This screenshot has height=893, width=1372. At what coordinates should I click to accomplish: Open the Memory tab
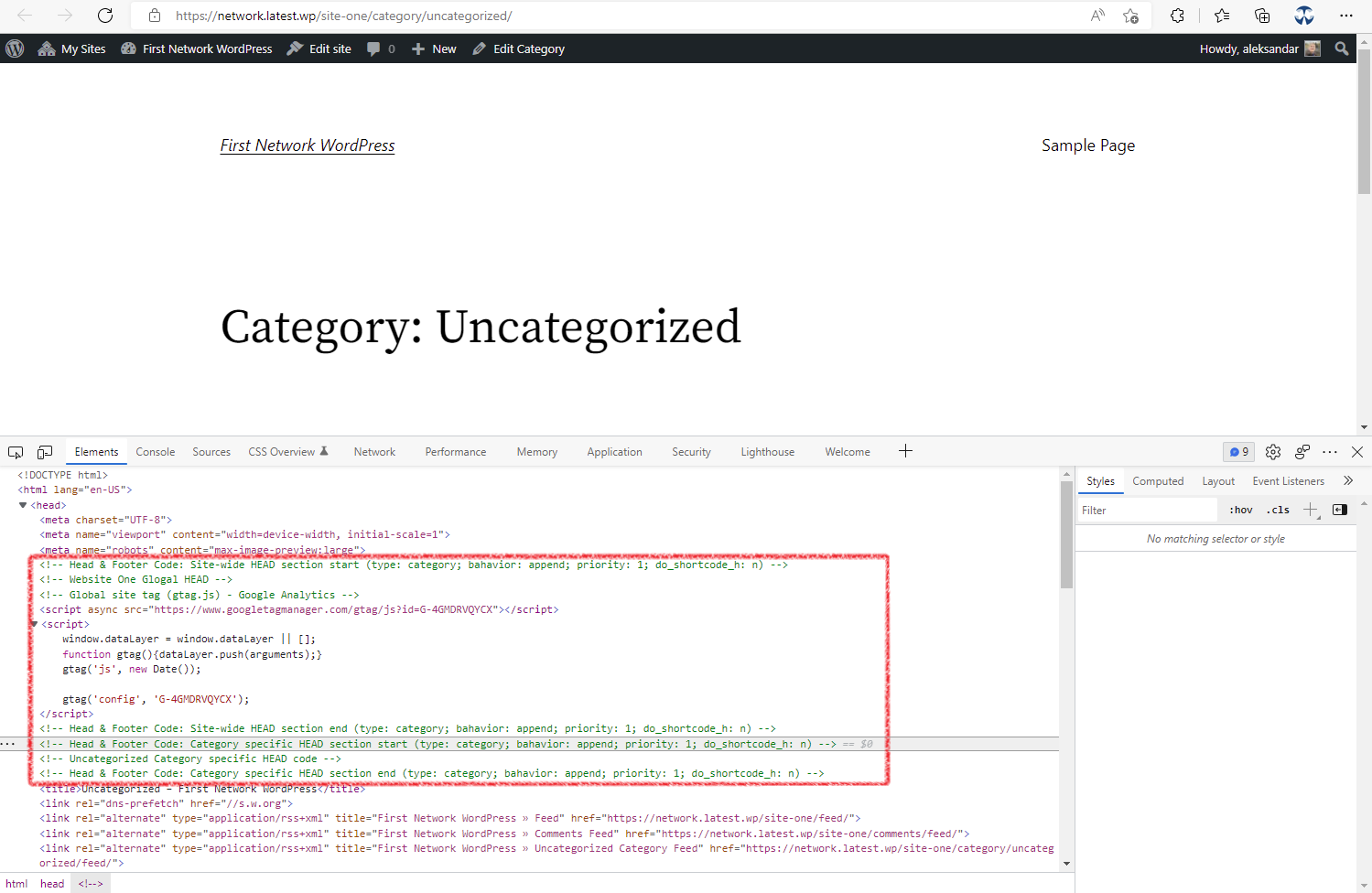click(x=537, y=452)
